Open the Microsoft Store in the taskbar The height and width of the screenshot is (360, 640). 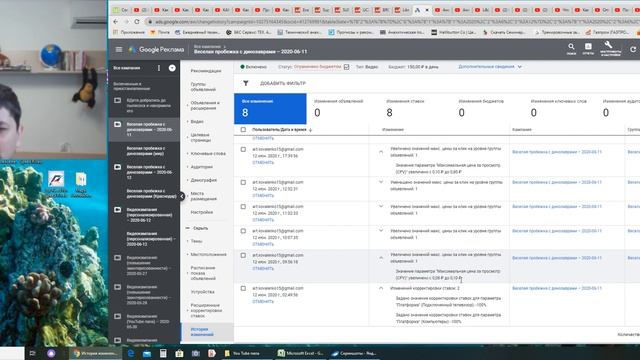click(x=179, y=353)
